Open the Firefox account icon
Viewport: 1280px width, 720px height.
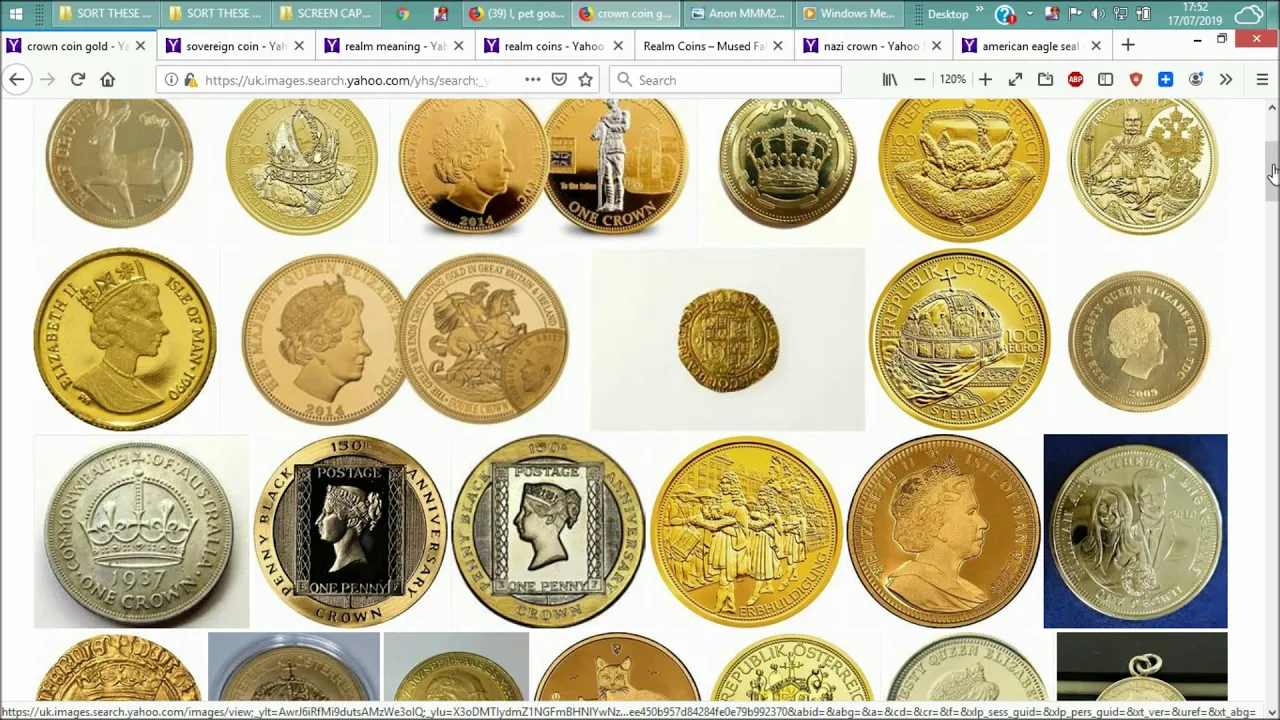[x=1195, y=80]
